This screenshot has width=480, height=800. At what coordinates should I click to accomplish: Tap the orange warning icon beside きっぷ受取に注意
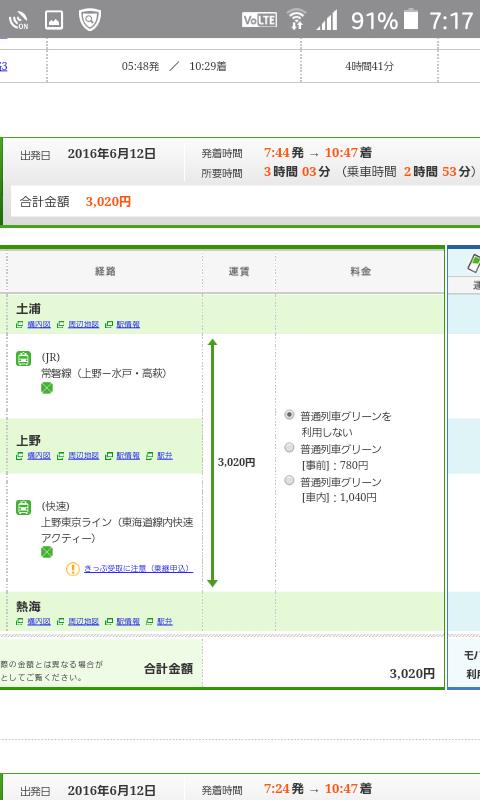coord(72,568)
